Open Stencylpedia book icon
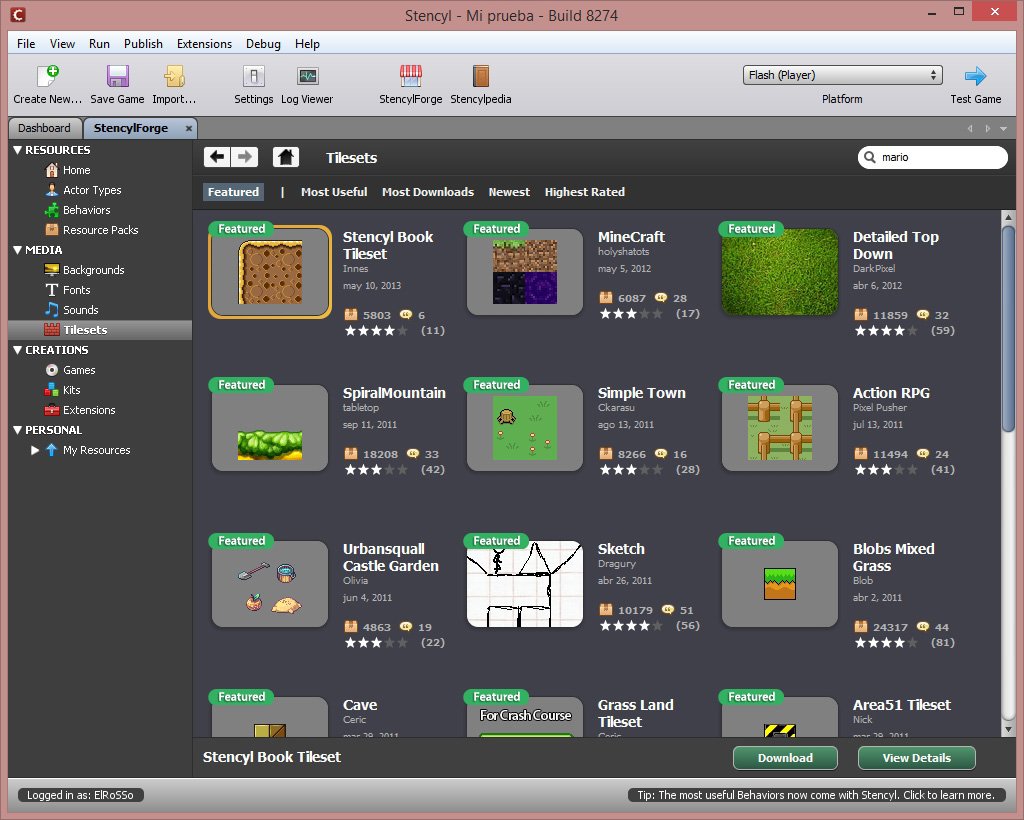Viewport: 1024px width, 820px height. point(481,76)
